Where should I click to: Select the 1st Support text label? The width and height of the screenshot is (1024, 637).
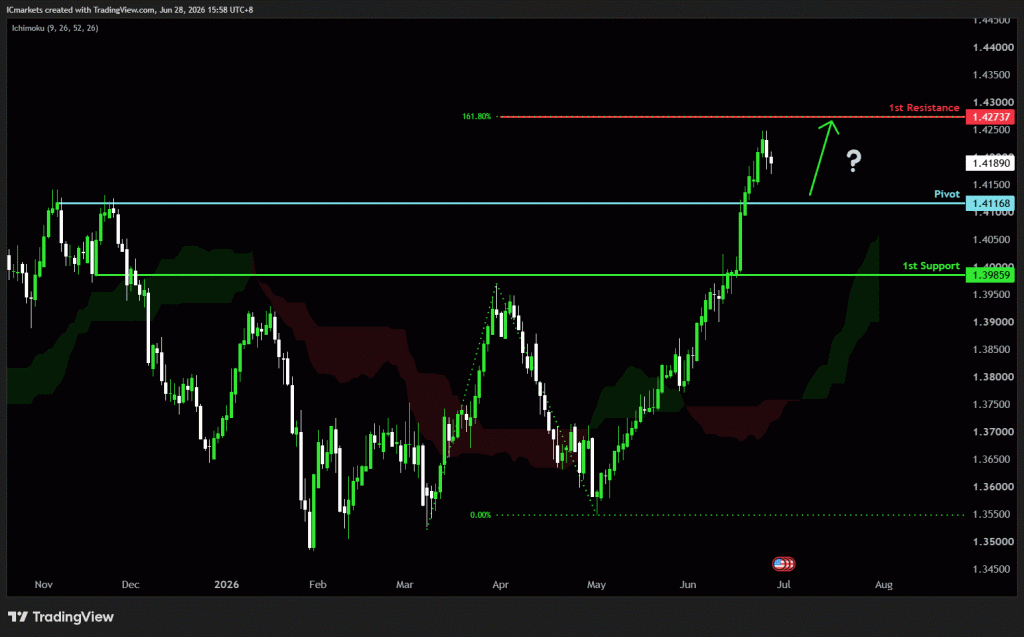(x=931, y=266)
